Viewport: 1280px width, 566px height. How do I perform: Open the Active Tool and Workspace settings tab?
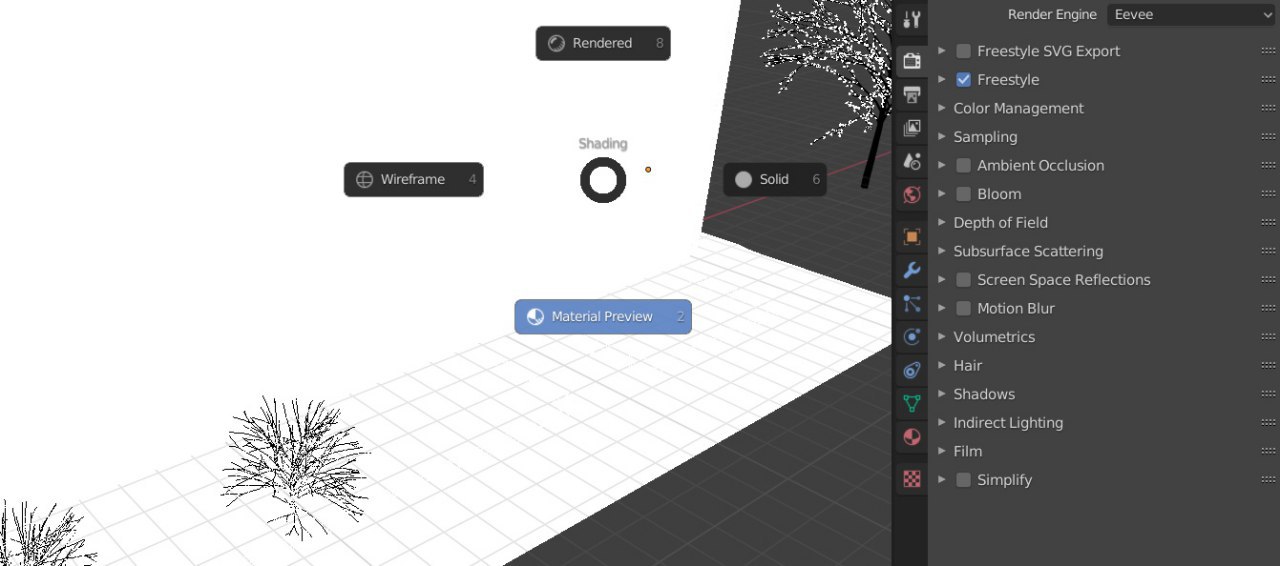[911, 20]
